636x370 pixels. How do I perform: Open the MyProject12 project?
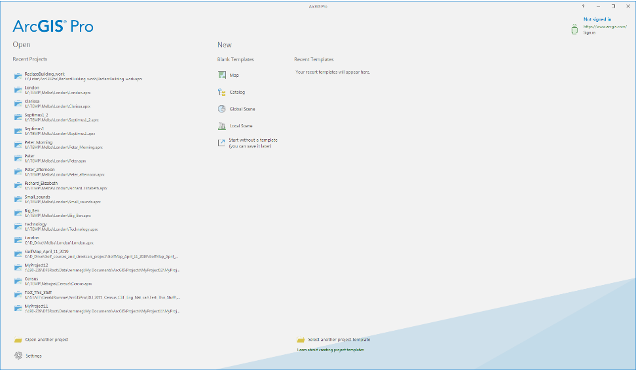(97, 267)
